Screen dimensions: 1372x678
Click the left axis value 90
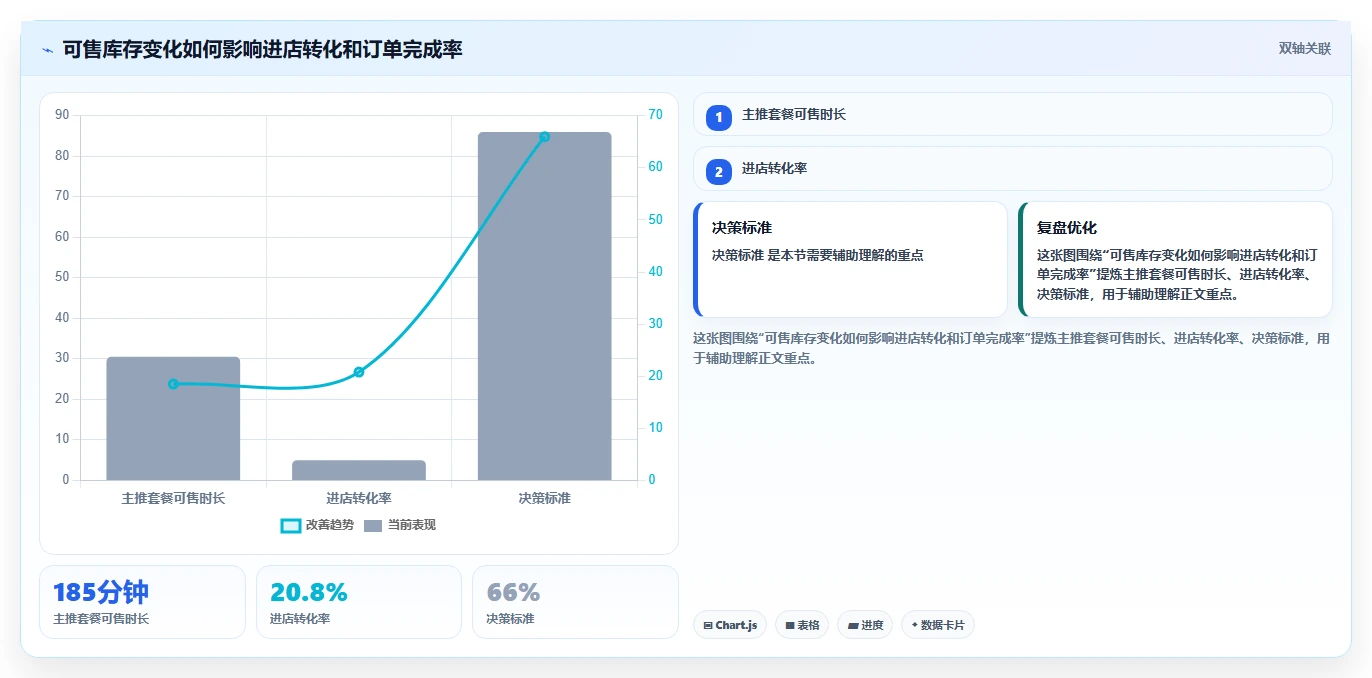62,115
